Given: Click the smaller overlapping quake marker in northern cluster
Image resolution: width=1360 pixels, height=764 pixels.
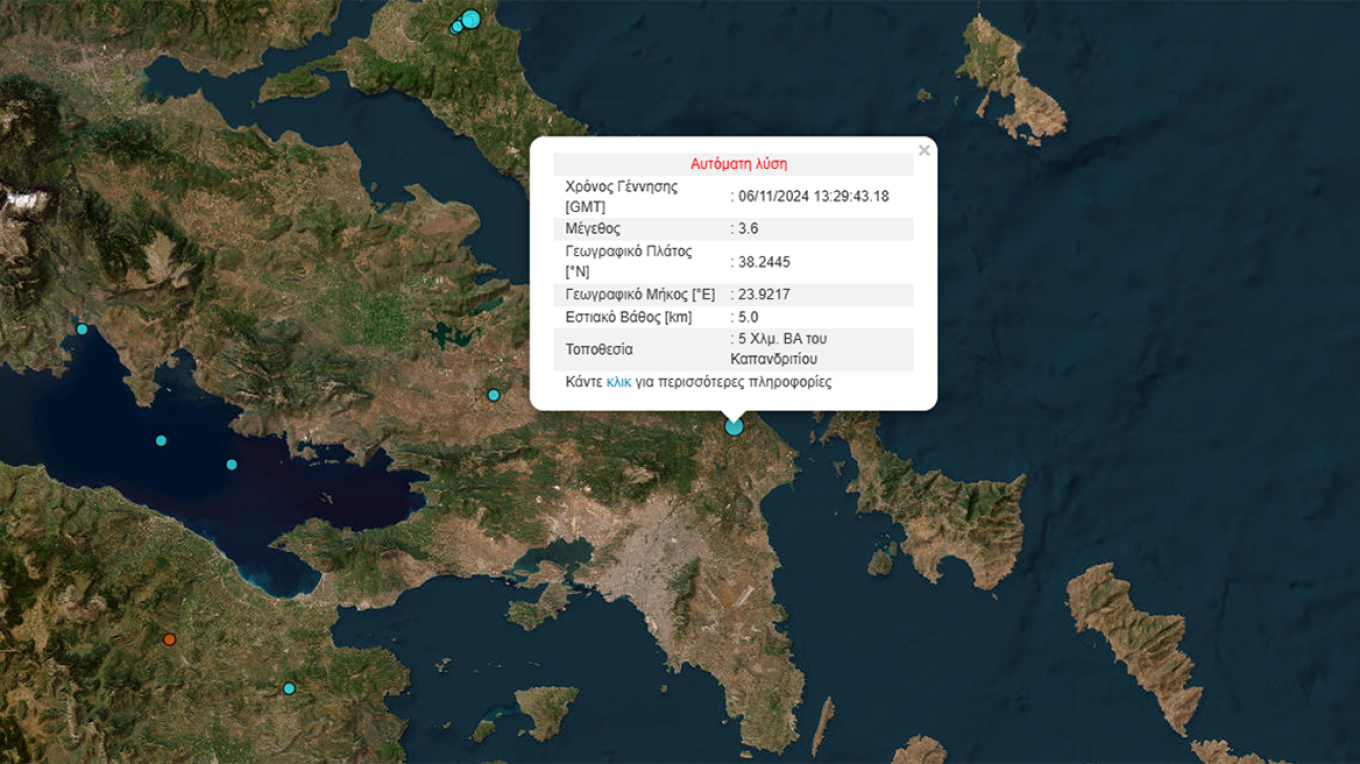Looking at the screenshot, I should pos(457,27).
